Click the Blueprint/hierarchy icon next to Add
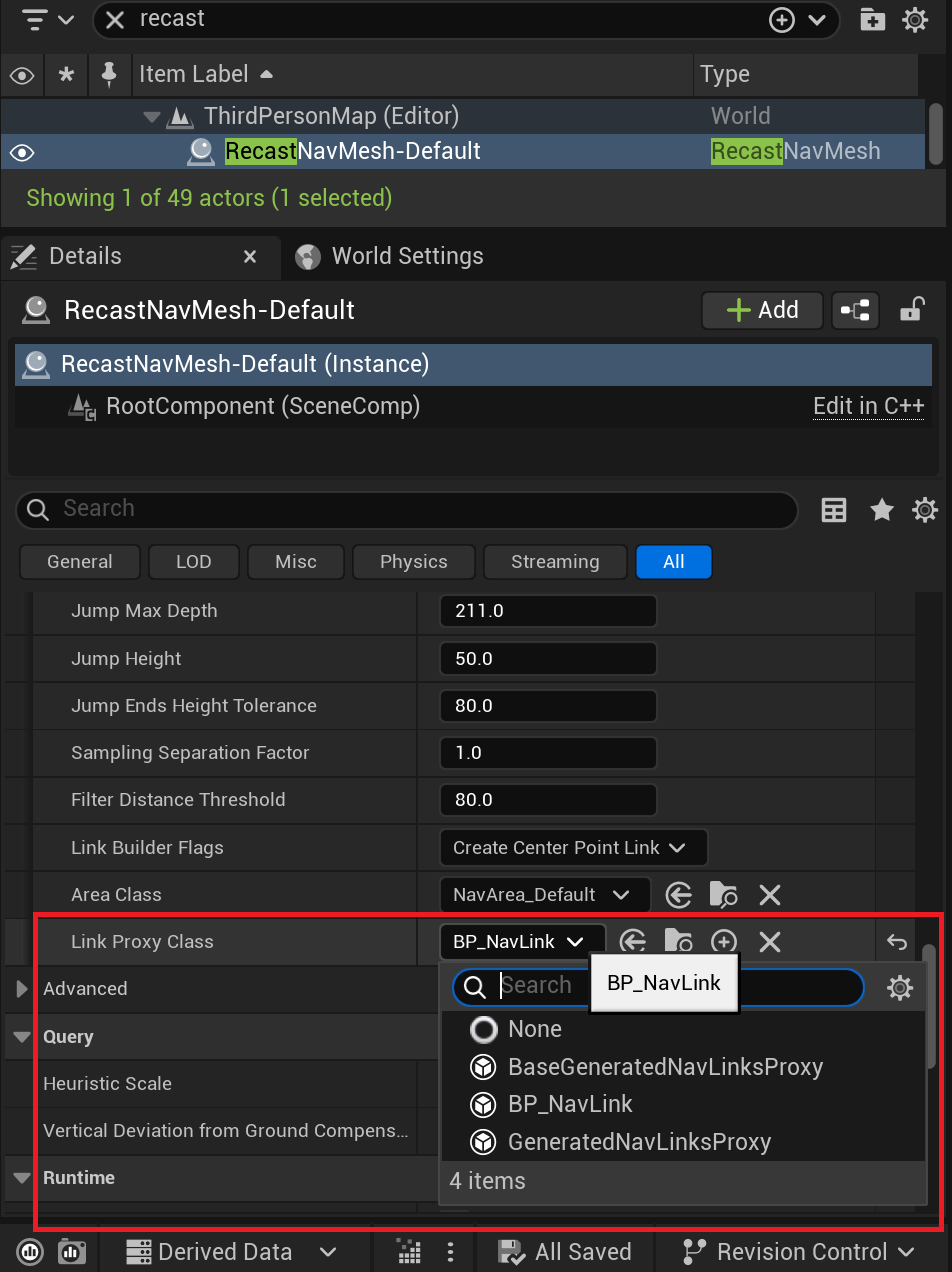This screenshot has height=1272, width=952. coord(855,310)
